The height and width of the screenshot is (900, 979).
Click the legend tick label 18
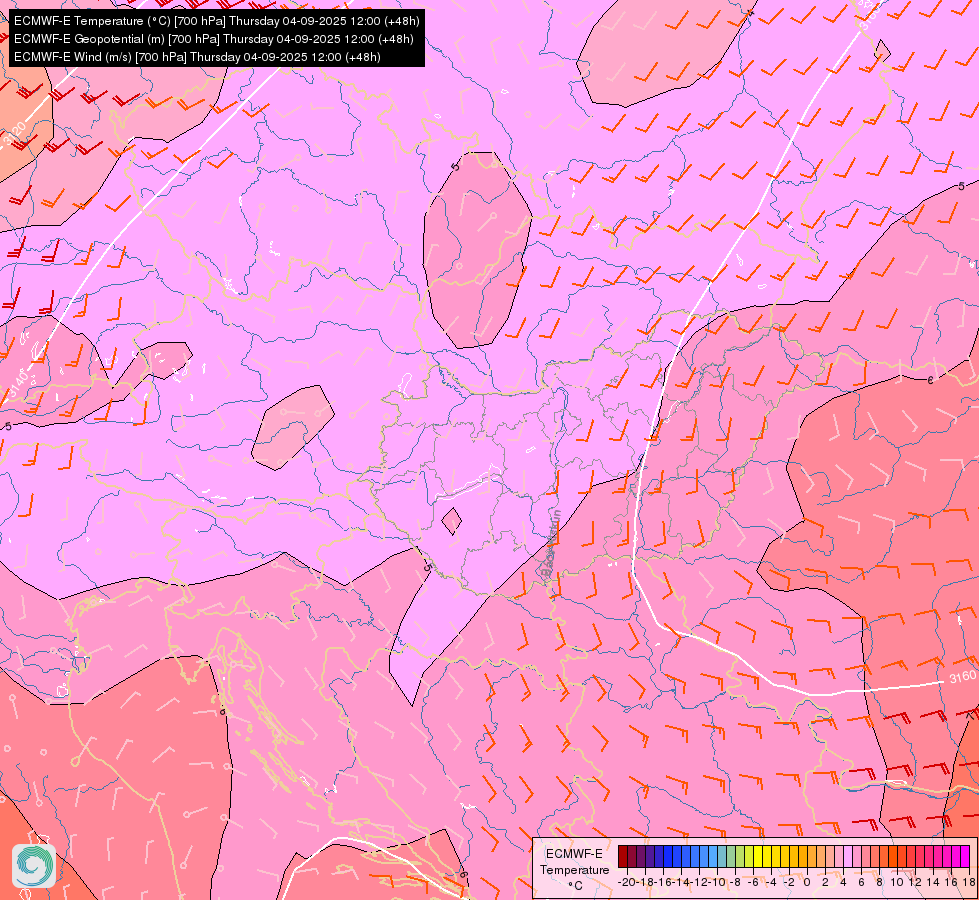pos(968,882)
